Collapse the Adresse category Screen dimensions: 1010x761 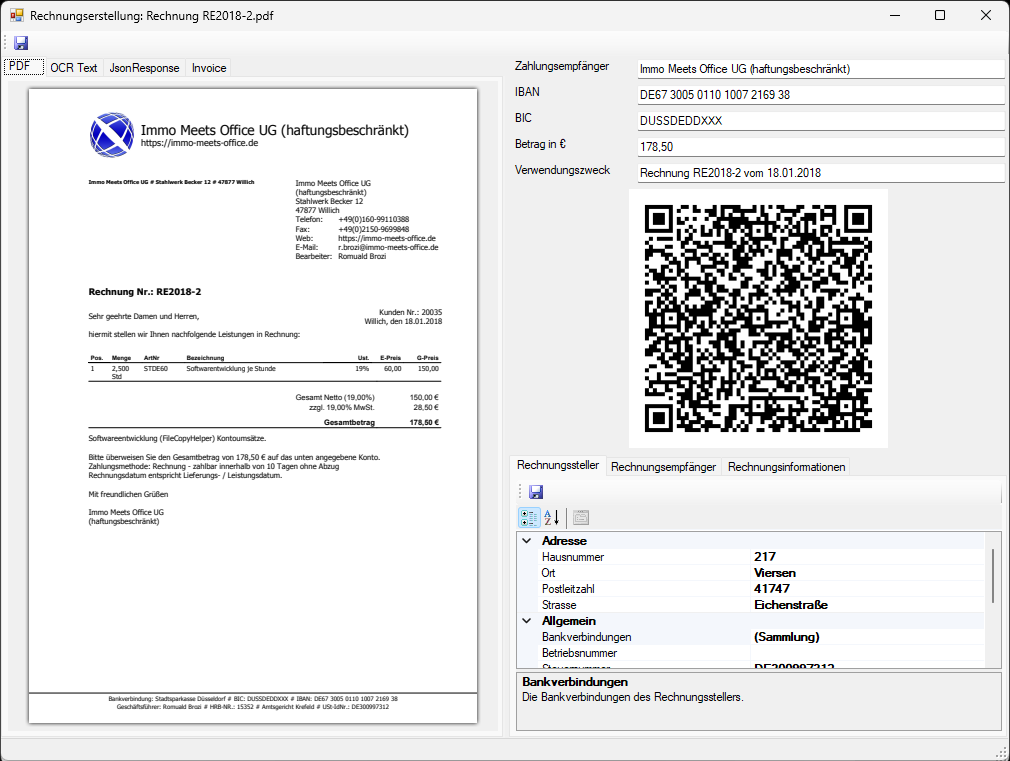pyautogui.click(x=527, y=541)
